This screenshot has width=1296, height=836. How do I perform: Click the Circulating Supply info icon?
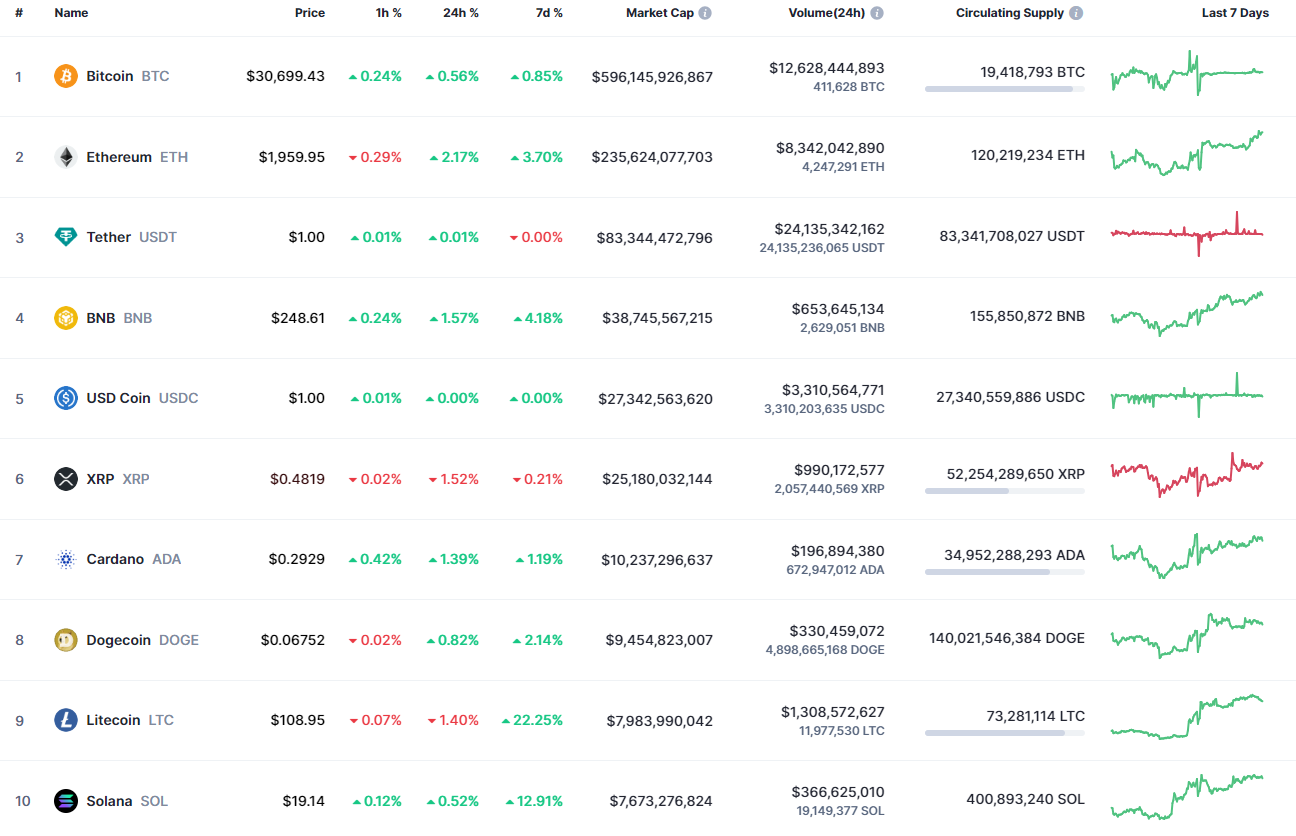coord(1076,13)
